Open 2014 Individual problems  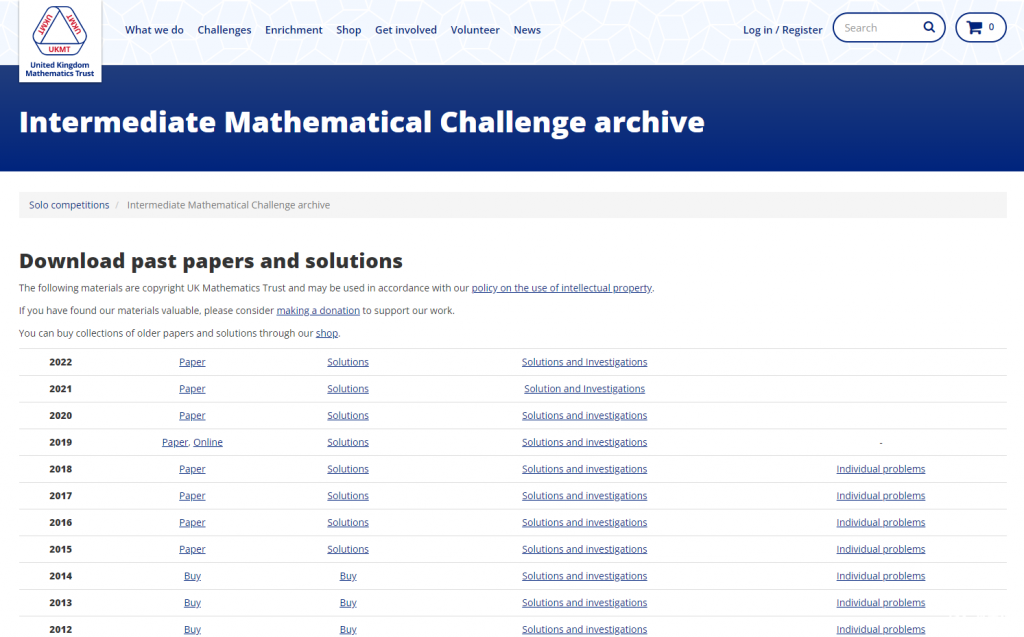pyautogui.click(x=880, y=576)
